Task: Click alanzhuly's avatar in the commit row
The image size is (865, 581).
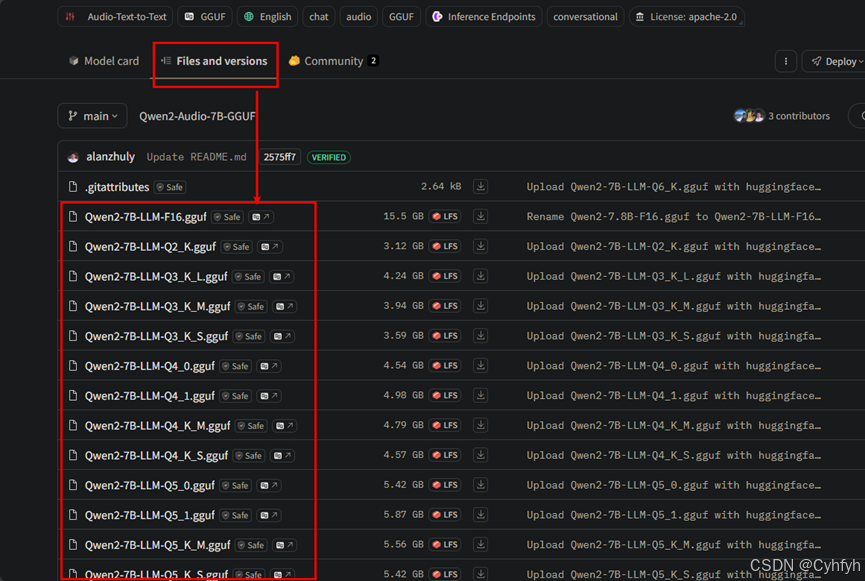Action: [x=73, y=157]
